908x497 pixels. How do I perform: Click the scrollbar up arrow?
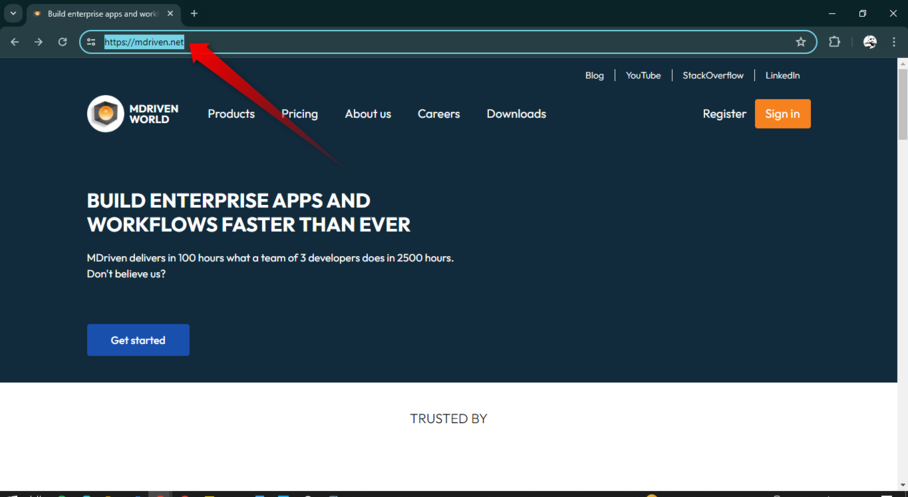(902, 63)
